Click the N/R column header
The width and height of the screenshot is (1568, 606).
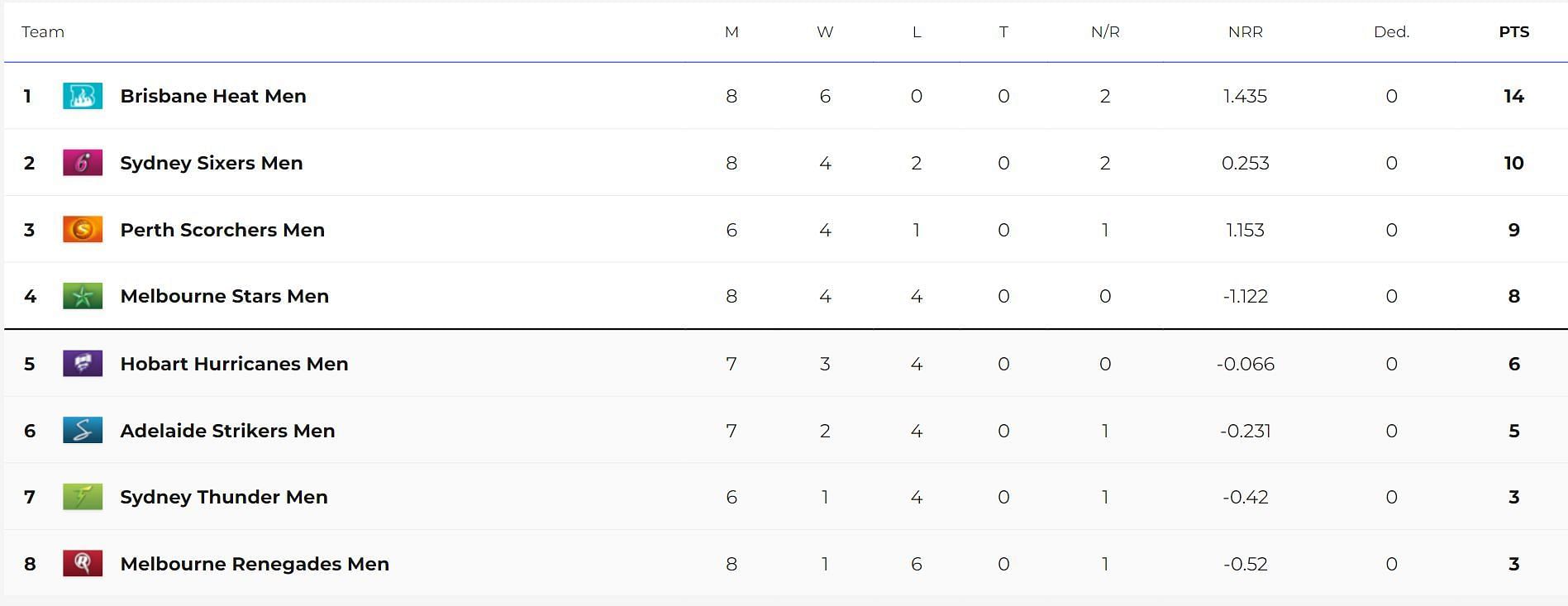(1105, 32)
